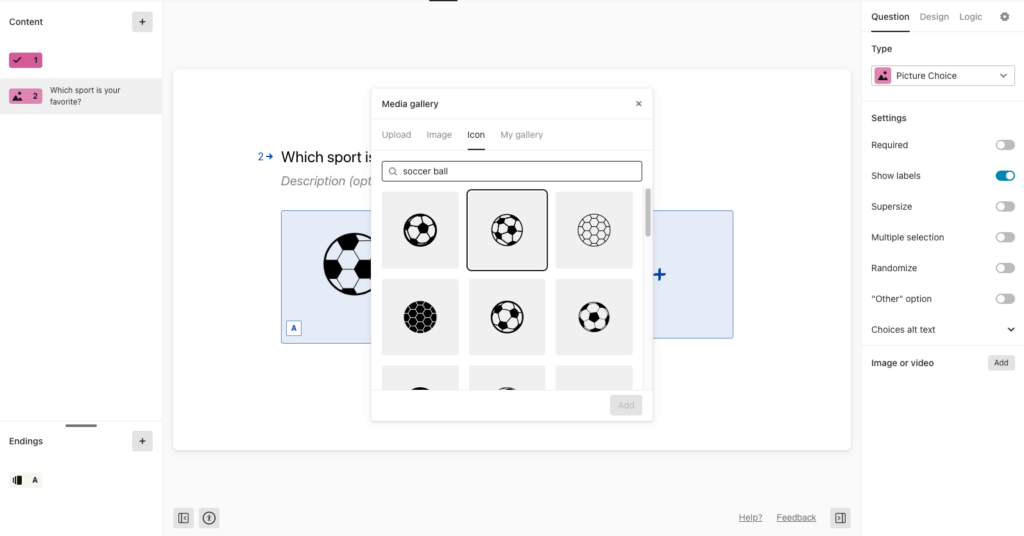This screenshot has height=536, width=1024.
Task: Open the Picture Choice type dropdown
Action: tap(942, 76)
